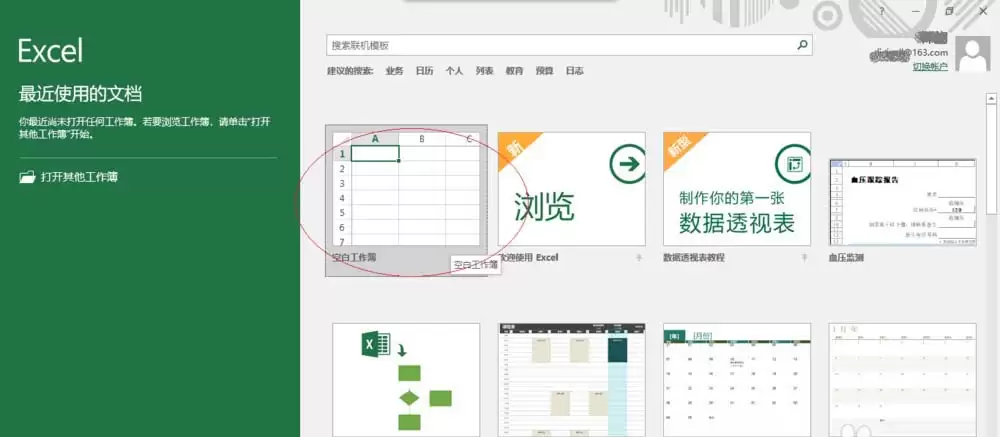Pin the 欢迎使用 Excel template
This screenshot has width=1000, height=437.
tap(638, 258)
